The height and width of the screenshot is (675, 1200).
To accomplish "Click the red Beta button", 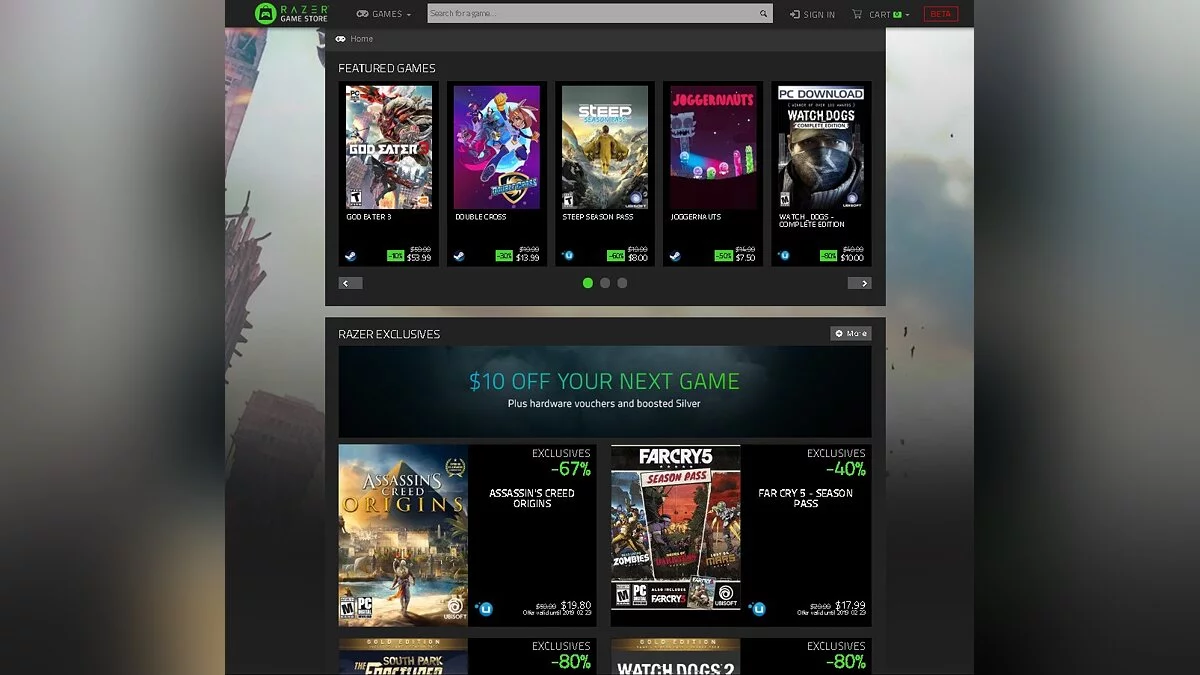I will (940, 14).
